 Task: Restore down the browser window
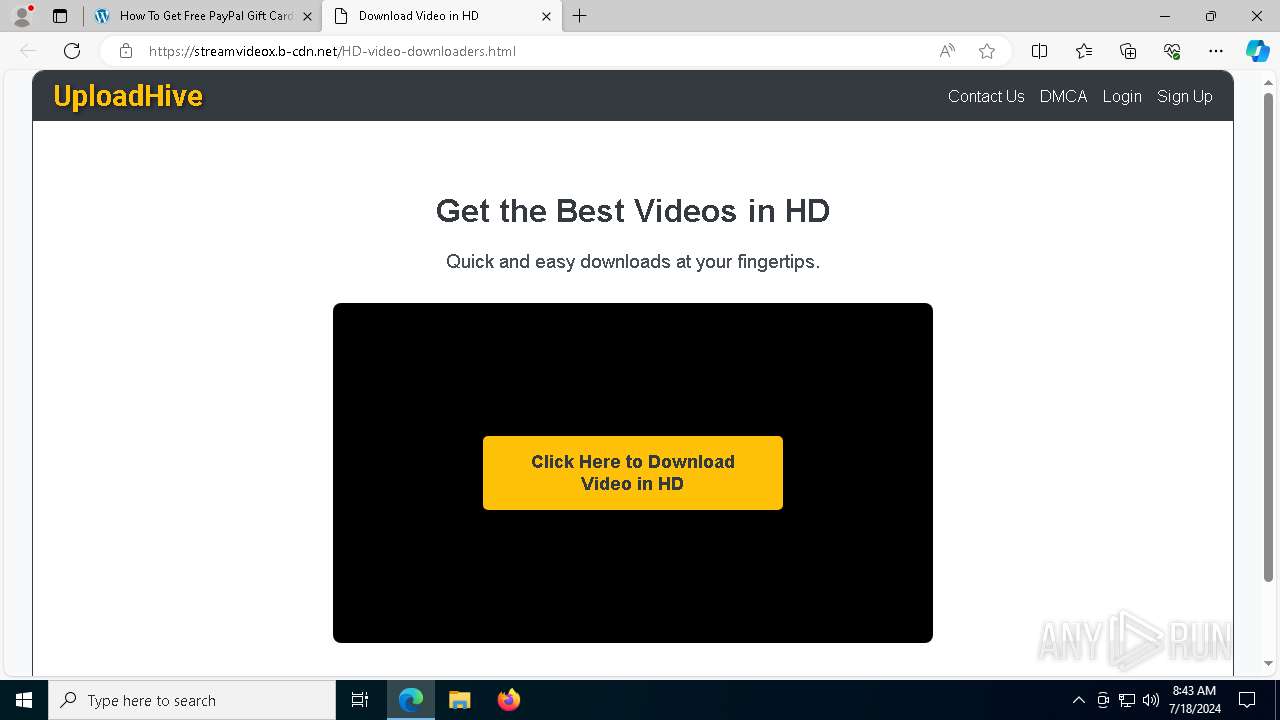1211,16
